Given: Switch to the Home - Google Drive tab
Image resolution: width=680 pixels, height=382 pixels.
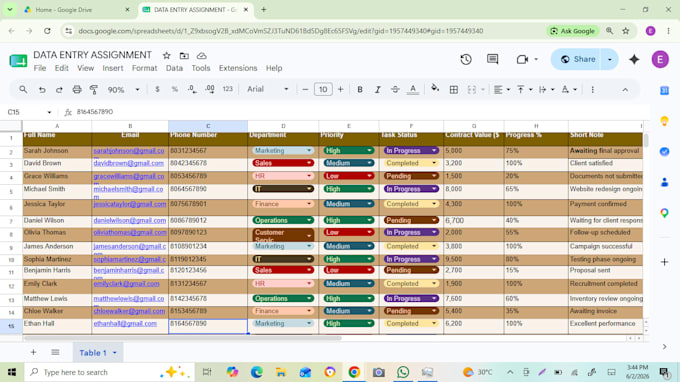Looking at the screenshot, I should [x=76, y=10].
